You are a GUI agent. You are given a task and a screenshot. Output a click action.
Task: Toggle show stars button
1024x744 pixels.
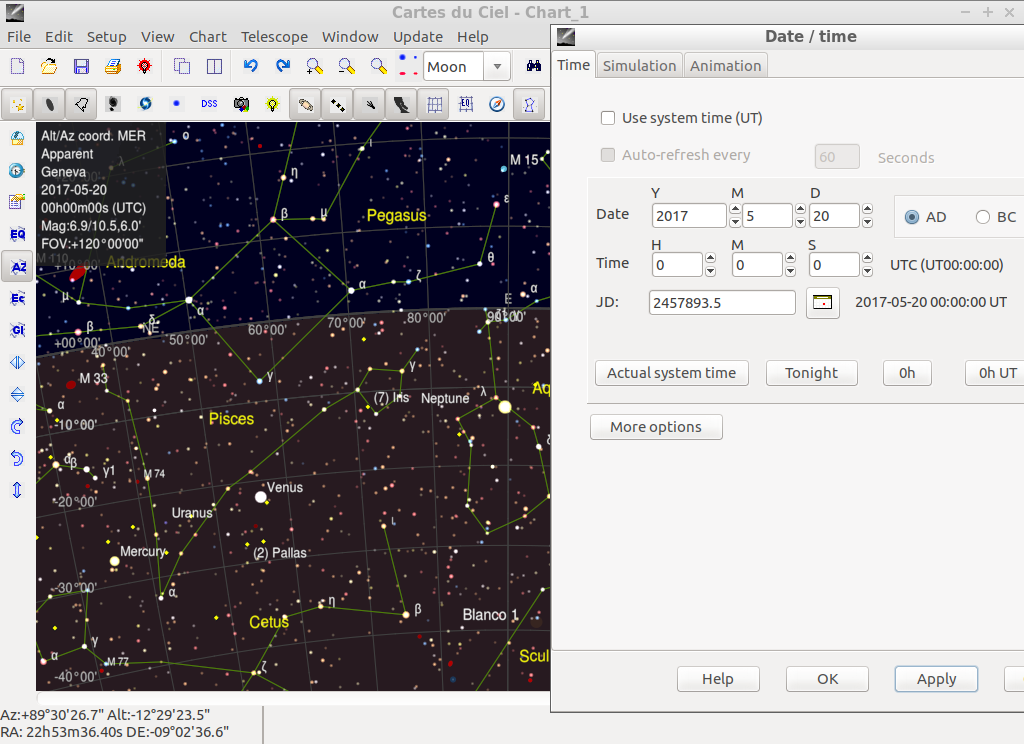18,105
